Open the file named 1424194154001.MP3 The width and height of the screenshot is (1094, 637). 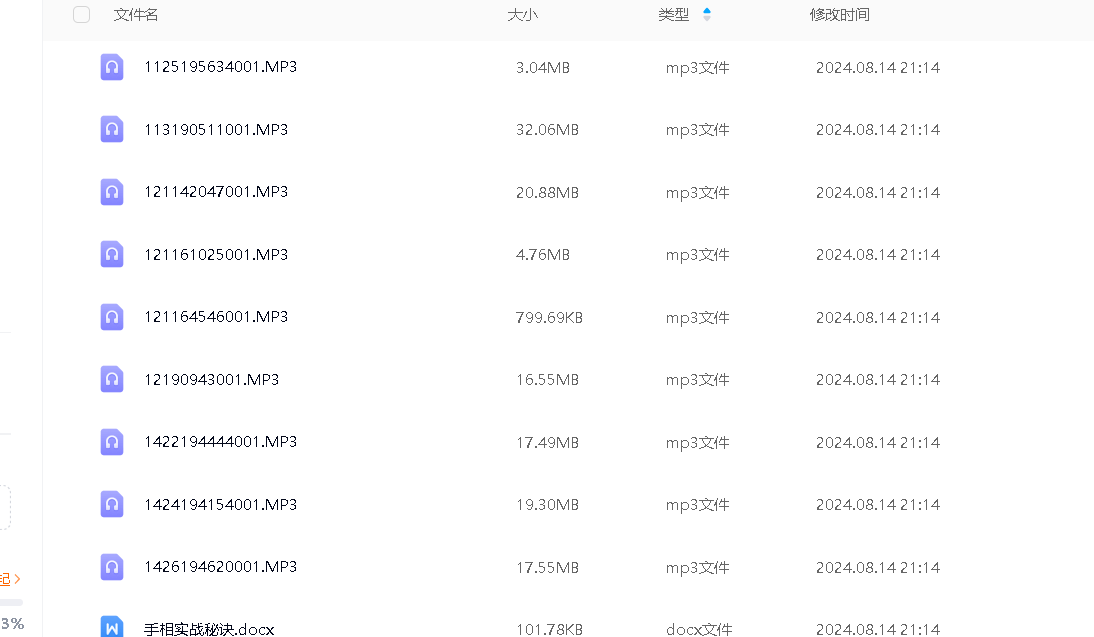pyautogui.click(x=220, y=504)
